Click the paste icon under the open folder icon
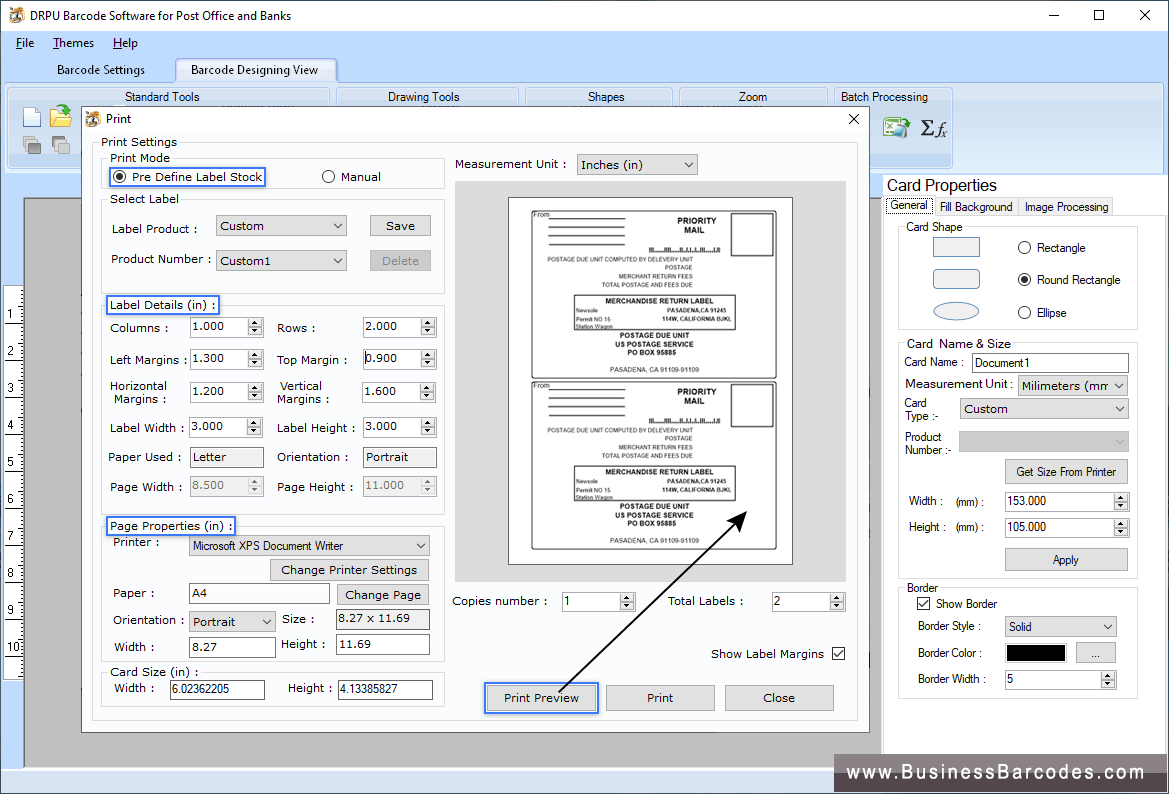Screen dimensions: 1169x794 click(x=60, y=144)
